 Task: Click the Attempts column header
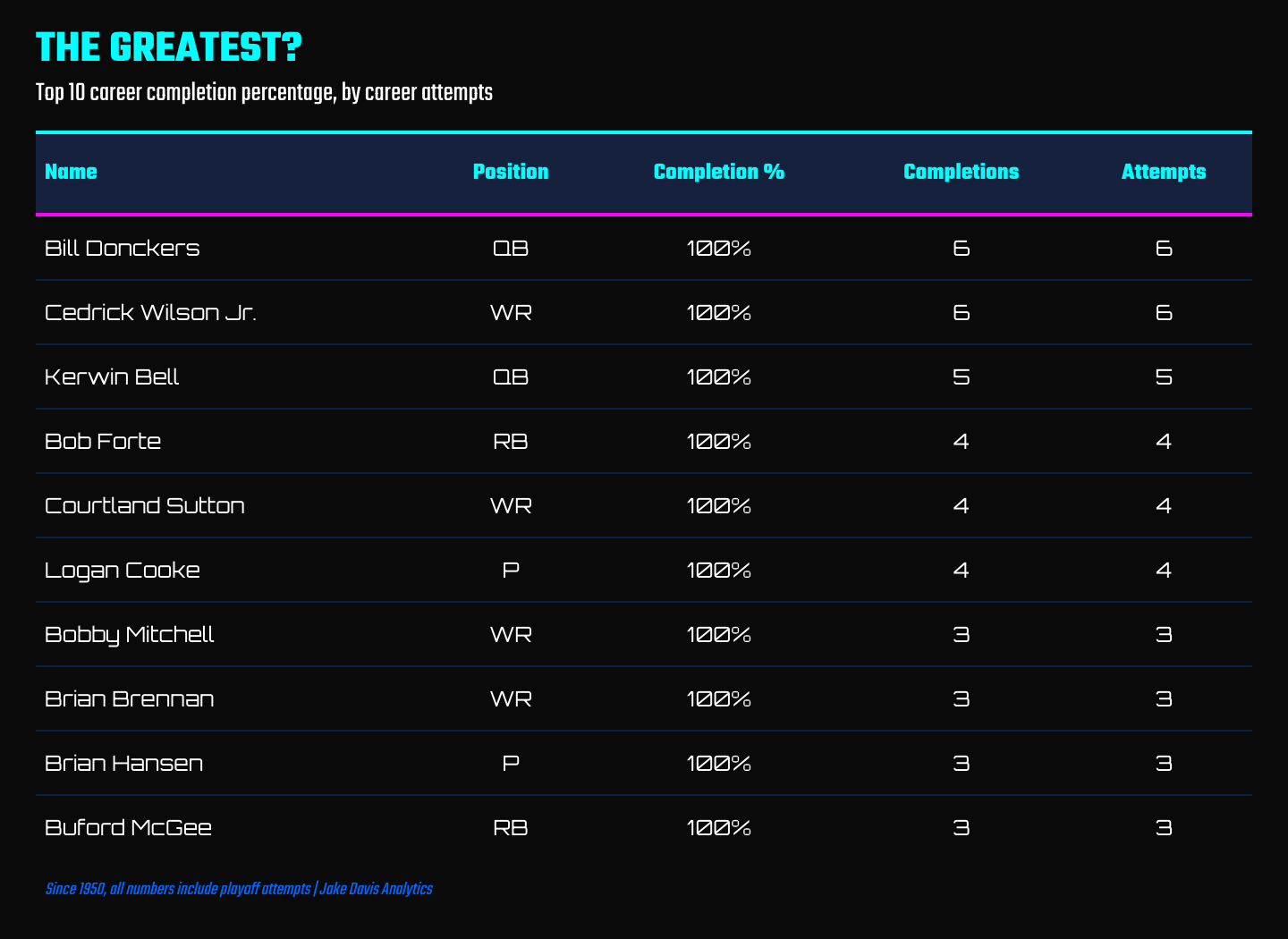(x=1164, y=172)
